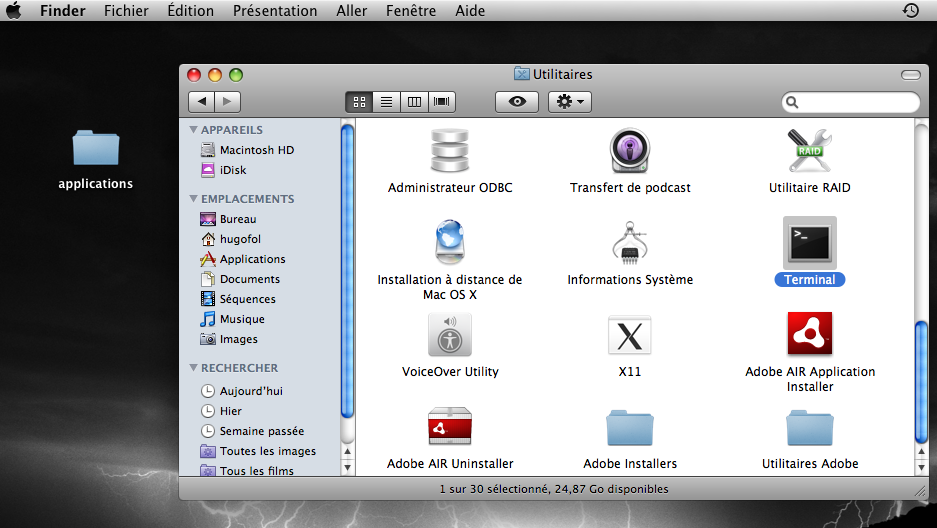
Task: Select the VoiceOver Utility icon
Action: pyautogui.click(x=450, y=335)
